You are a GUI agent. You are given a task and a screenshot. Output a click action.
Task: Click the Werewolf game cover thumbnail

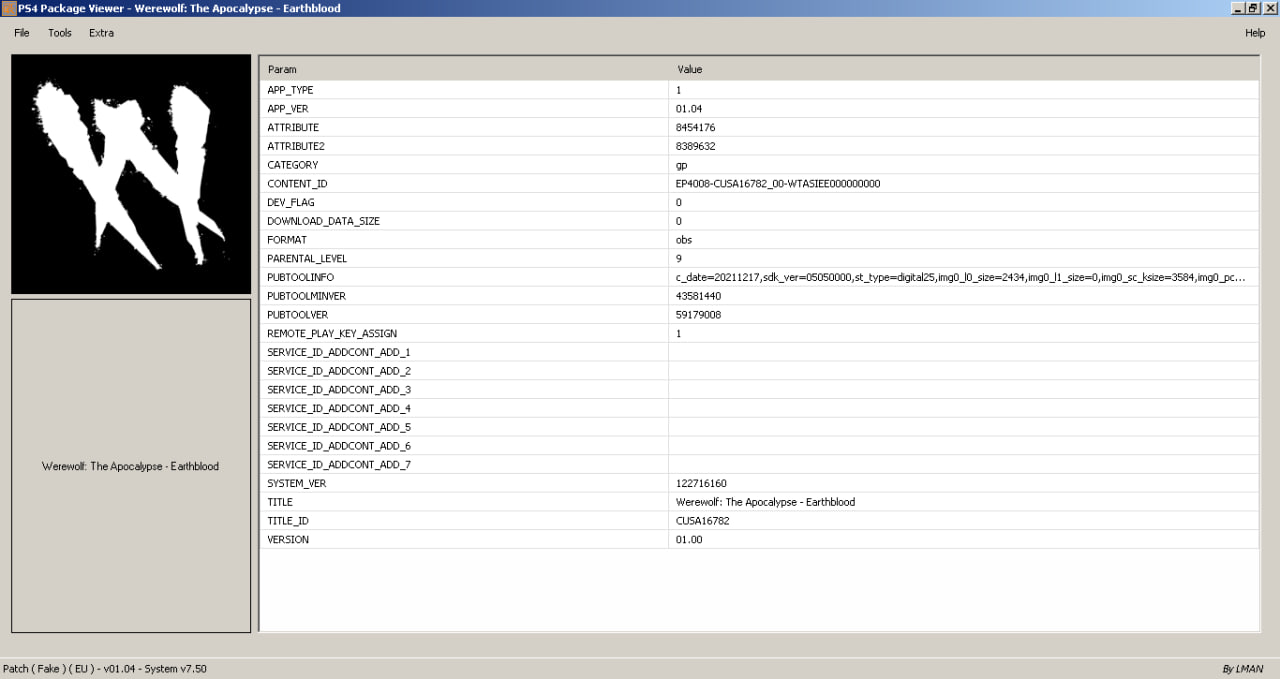click(x=131, y=174)
